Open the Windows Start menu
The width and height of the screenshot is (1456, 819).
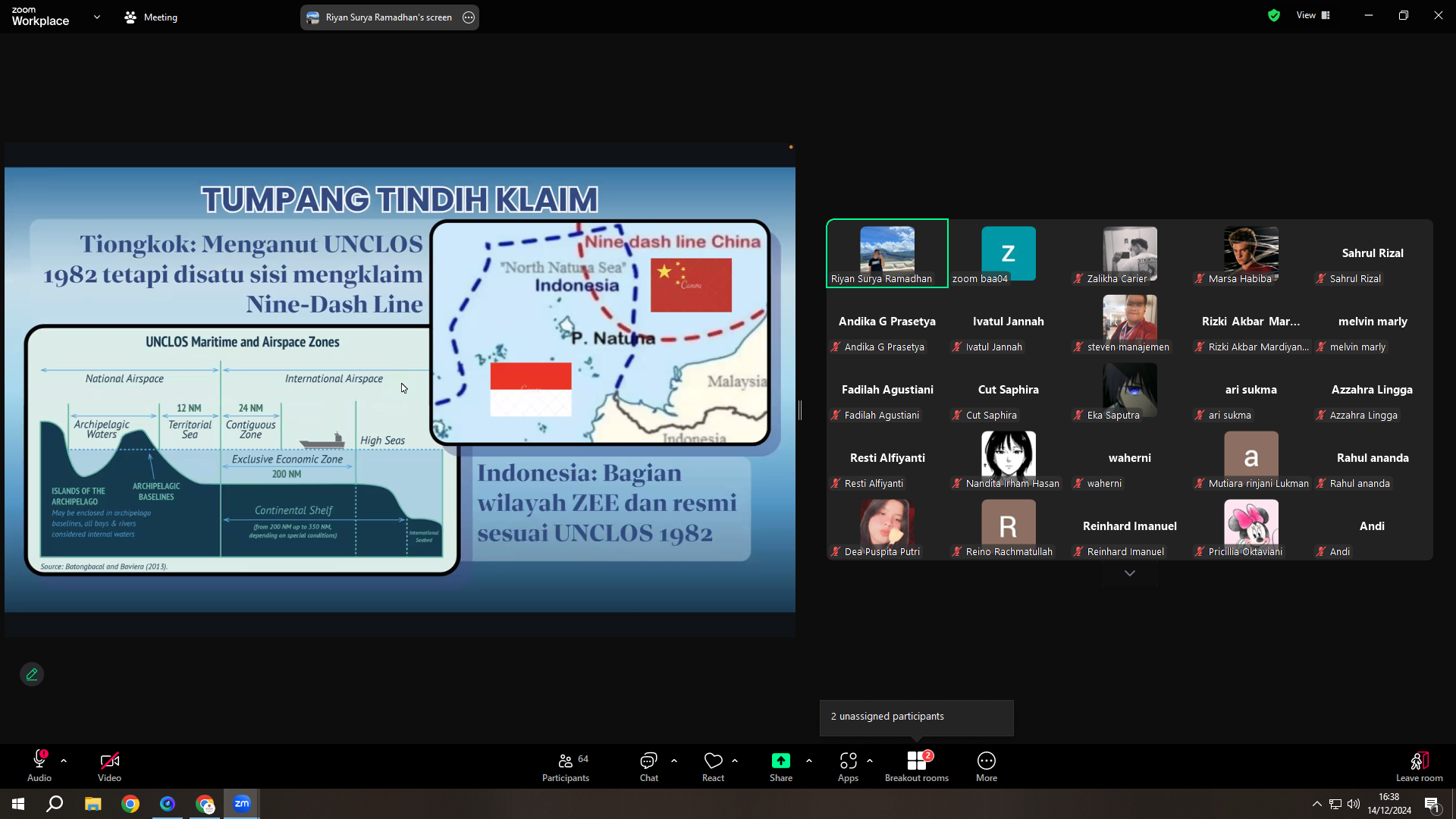click(x=18, y=804)
